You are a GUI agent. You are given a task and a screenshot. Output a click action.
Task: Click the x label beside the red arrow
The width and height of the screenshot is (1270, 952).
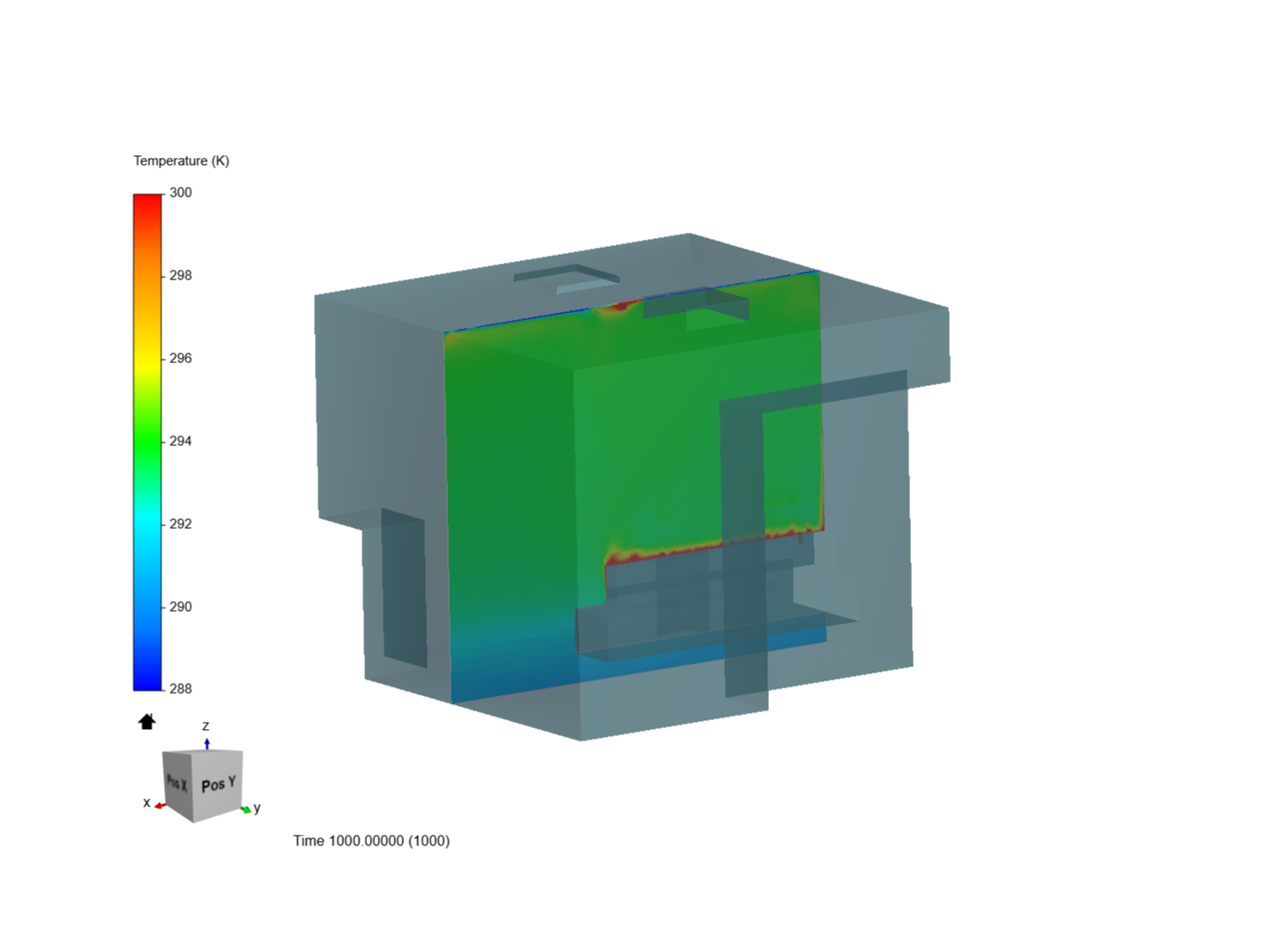146,802
